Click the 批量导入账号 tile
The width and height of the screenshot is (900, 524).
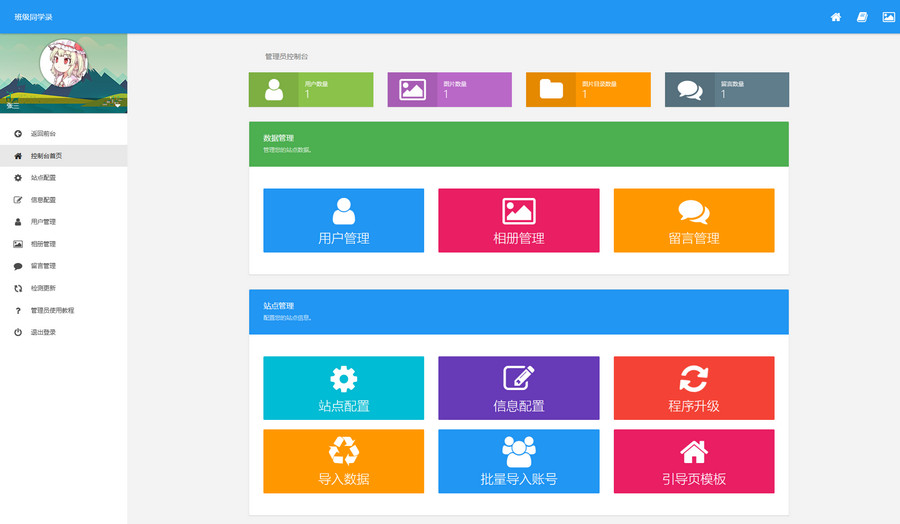coord(518,461)
